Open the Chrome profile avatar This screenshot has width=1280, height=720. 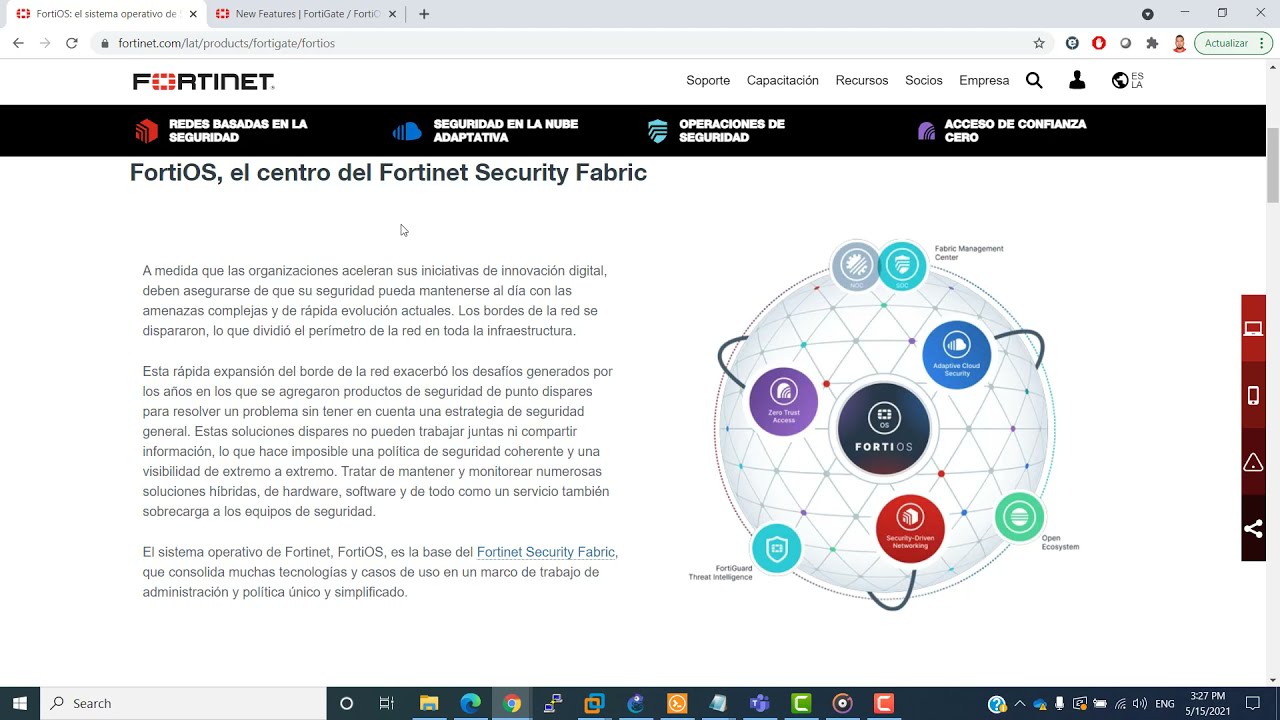(1179, 43)
